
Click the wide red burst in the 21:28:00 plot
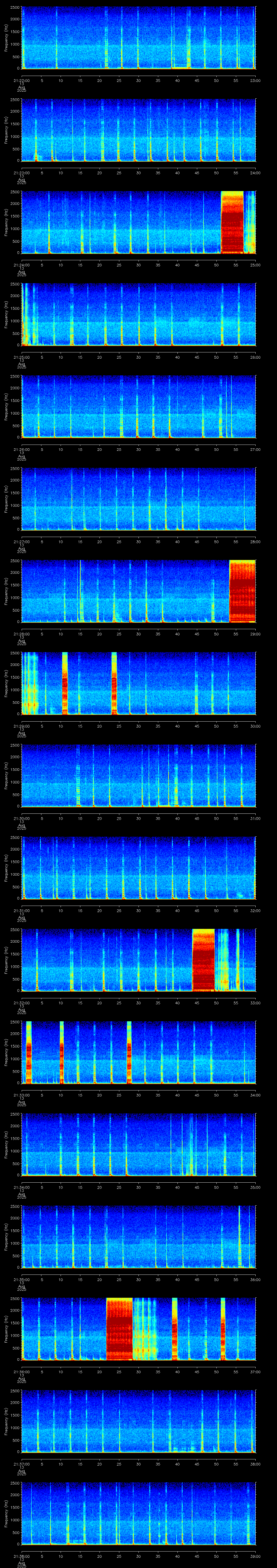pyautogui.click(x=242, y=591)
